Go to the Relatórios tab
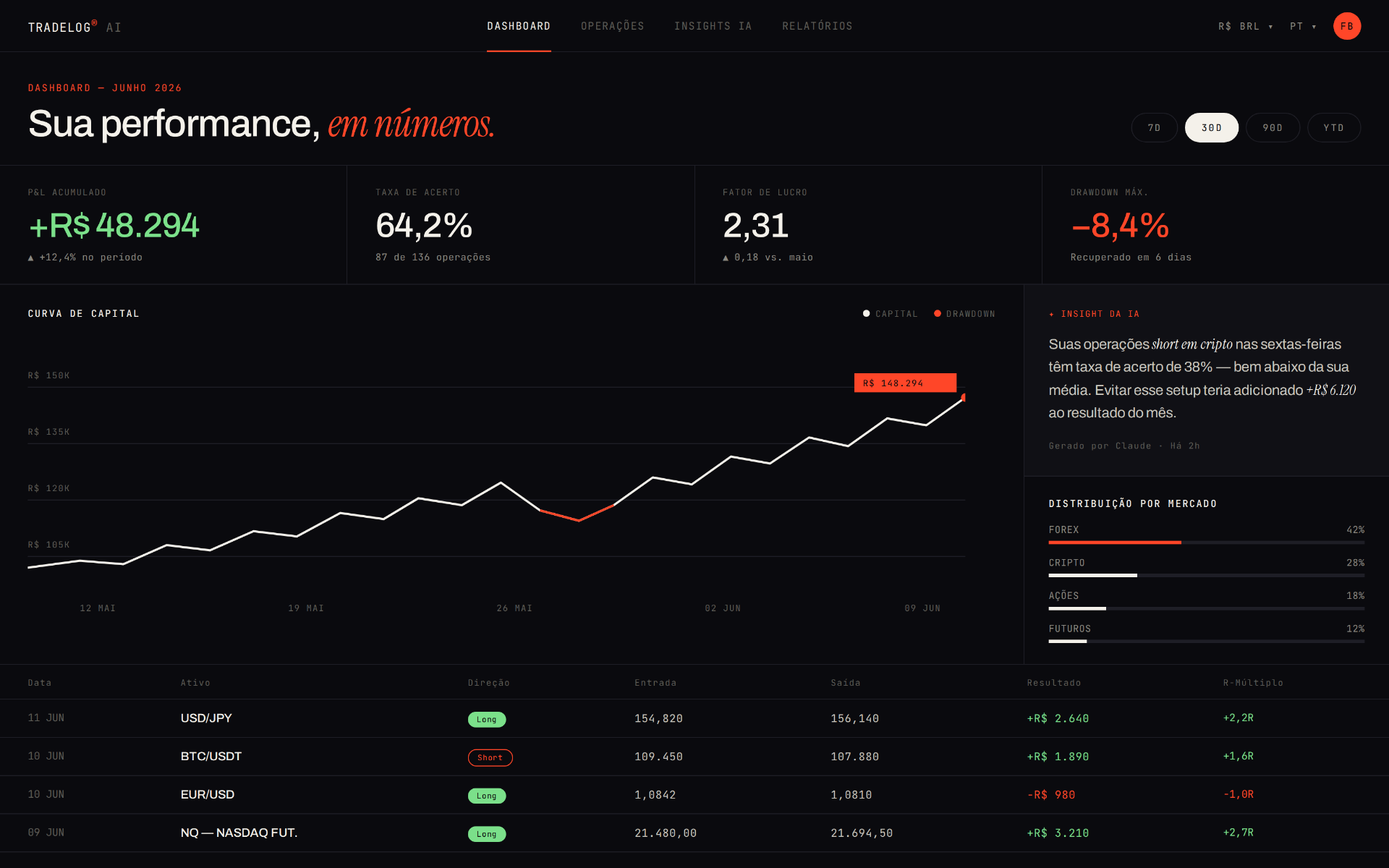 (x=817, y=26)
